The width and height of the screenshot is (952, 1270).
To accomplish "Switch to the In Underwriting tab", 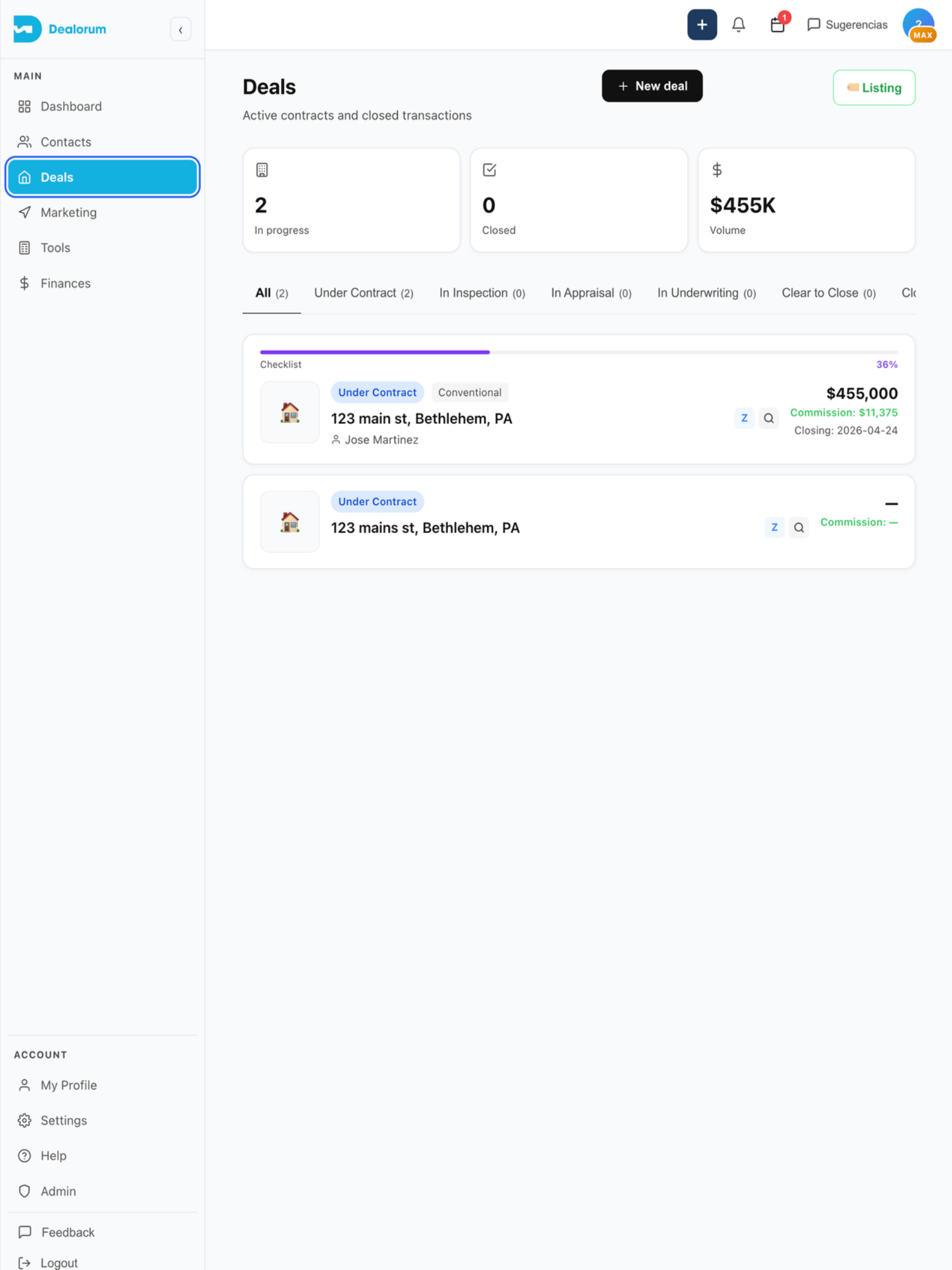I will (706, 293).
